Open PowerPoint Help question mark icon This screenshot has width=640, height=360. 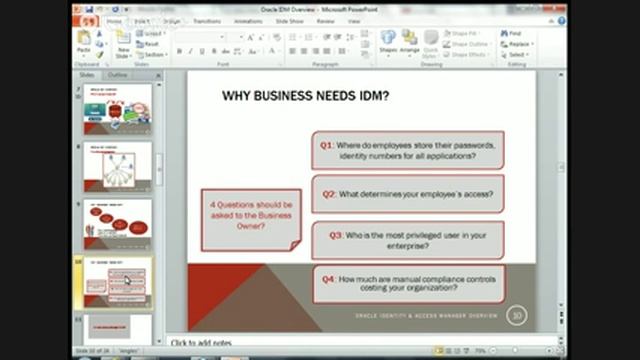562,21
